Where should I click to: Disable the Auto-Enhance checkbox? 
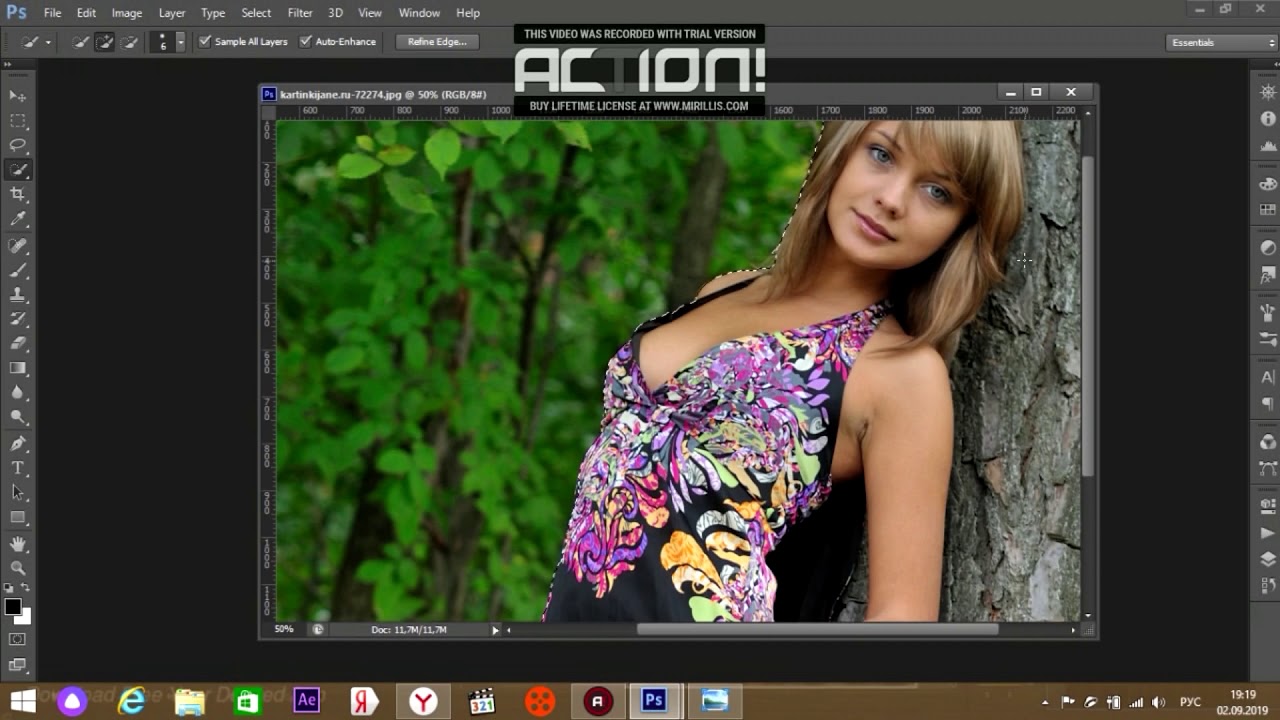[x=306, y=42]
